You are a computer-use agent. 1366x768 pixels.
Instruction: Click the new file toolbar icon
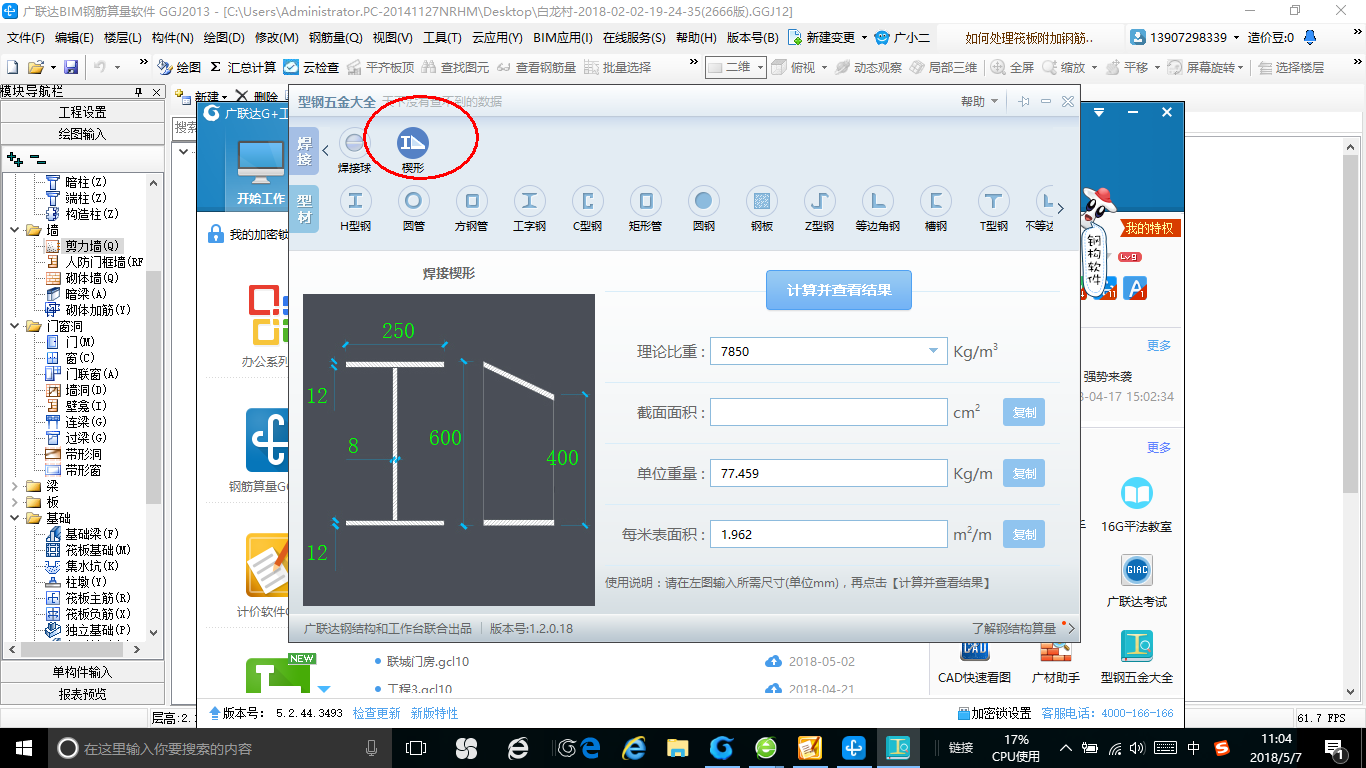[x=12, y=67]
